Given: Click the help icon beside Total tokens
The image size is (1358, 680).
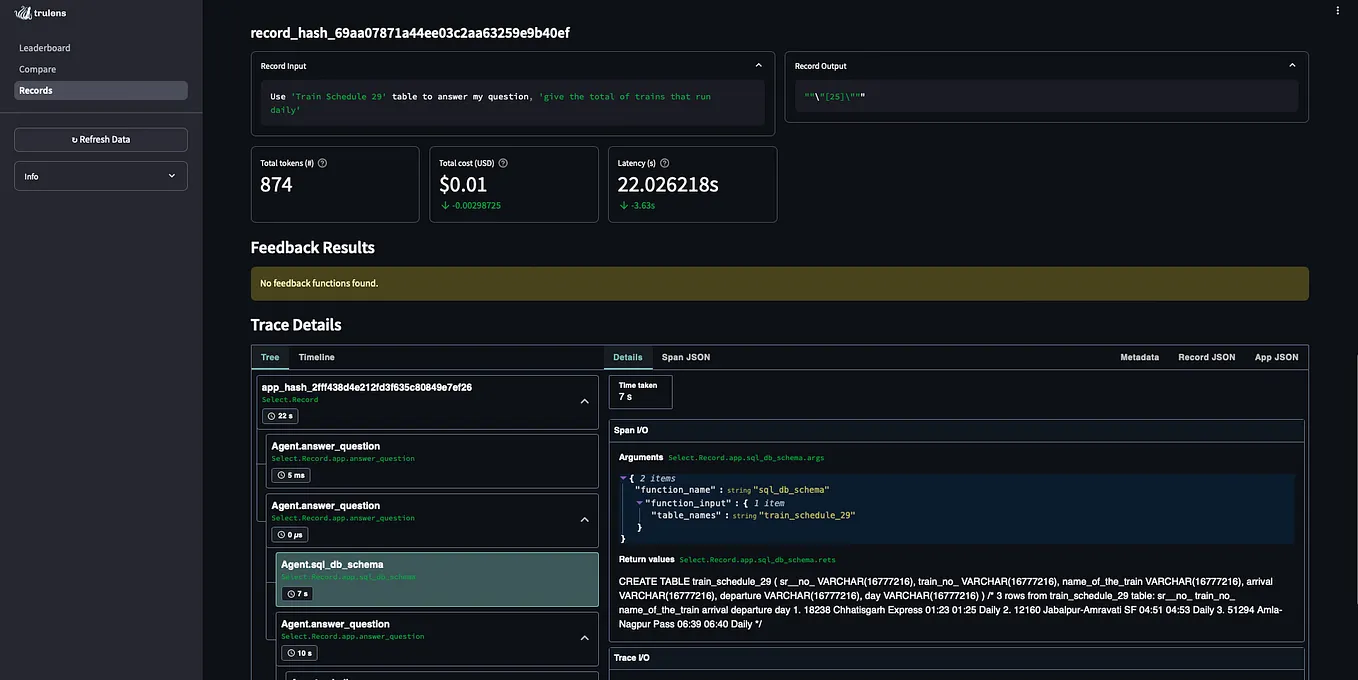Looking at the screenshot, I should [321, 162].
